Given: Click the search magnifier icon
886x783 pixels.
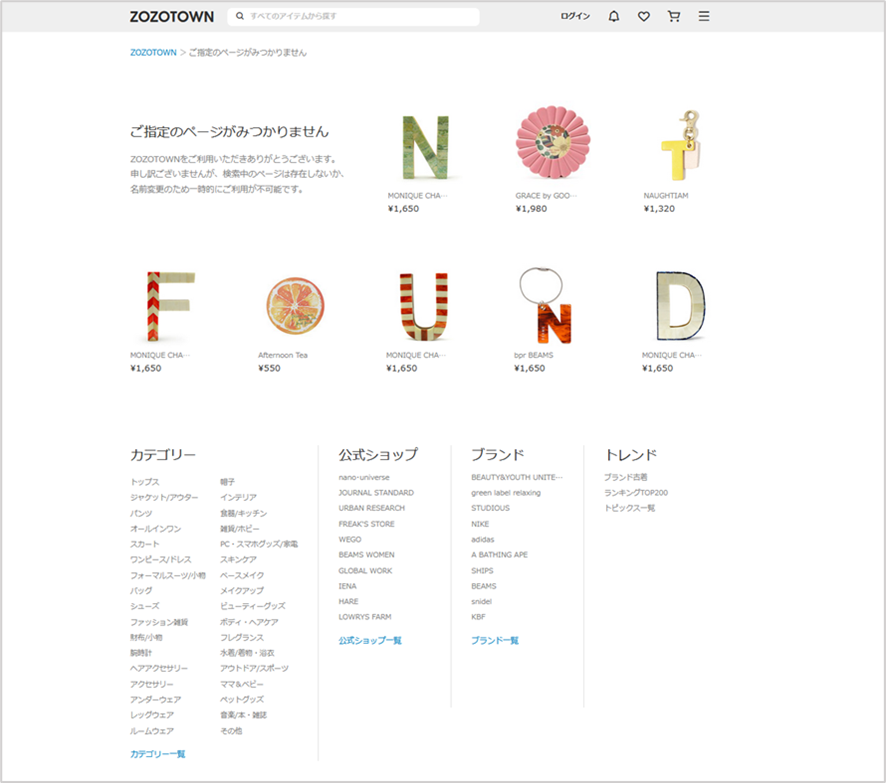Looking at the screenshot, I should click(240, 16).
